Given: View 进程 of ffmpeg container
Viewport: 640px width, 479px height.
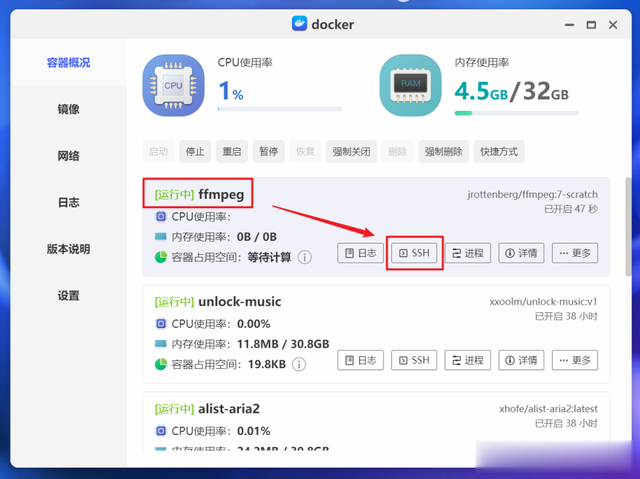Looking at the screenshot, I should pyautogui.click(x=468, y=253).
